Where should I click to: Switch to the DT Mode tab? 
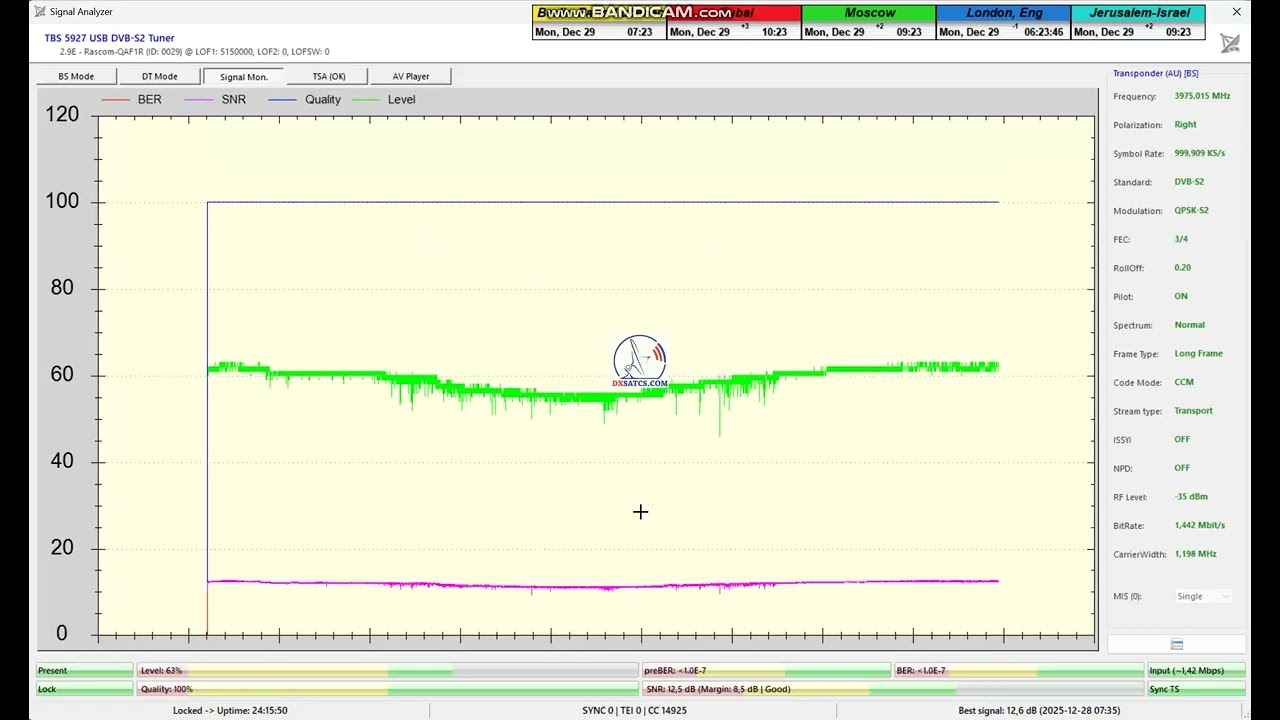pyautogui.click(x=159, y=76)
